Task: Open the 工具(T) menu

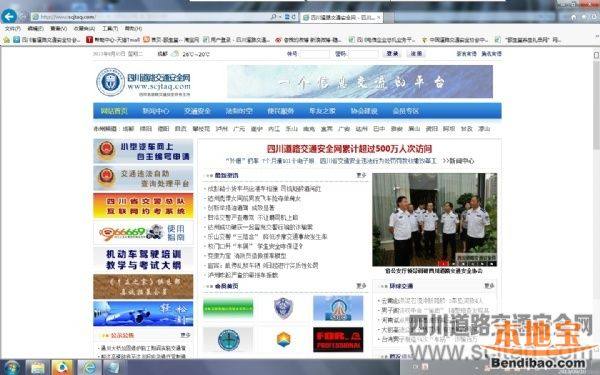Action: (110, 29)
